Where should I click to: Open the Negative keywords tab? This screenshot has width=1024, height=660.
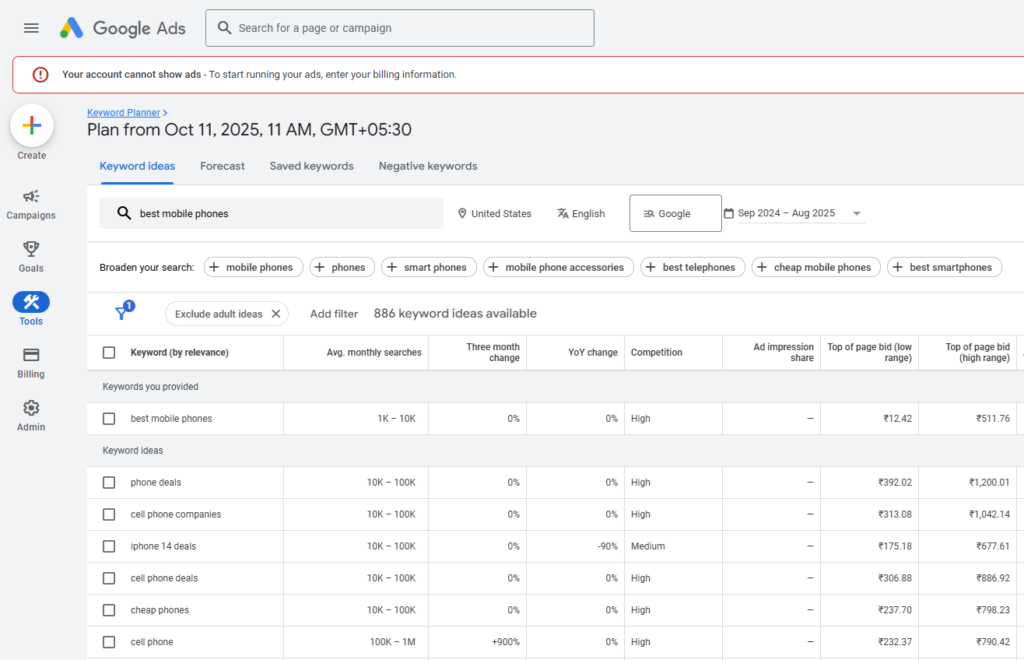[x=427, y=166]
